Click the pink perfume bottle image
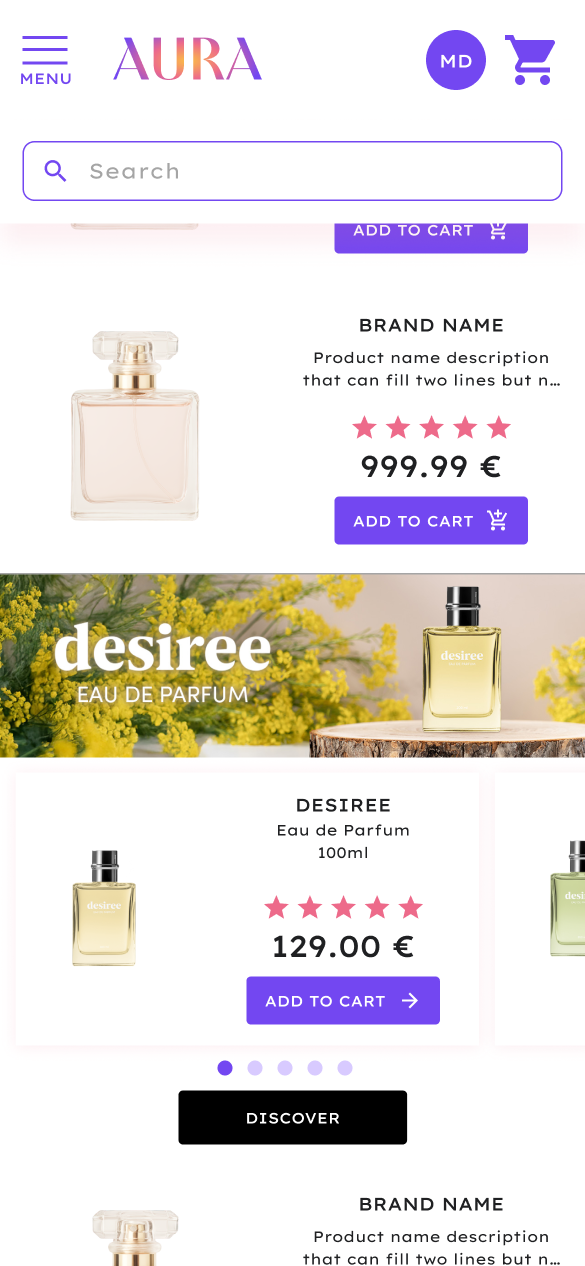 coord(135,426)
